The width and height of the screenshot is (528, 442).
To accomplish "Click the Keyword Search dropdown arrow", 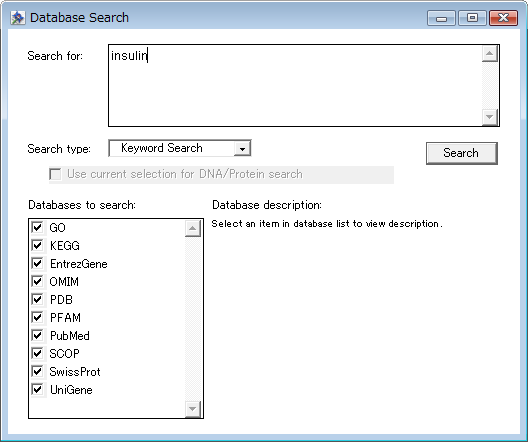I will click(x=242, y=148).
